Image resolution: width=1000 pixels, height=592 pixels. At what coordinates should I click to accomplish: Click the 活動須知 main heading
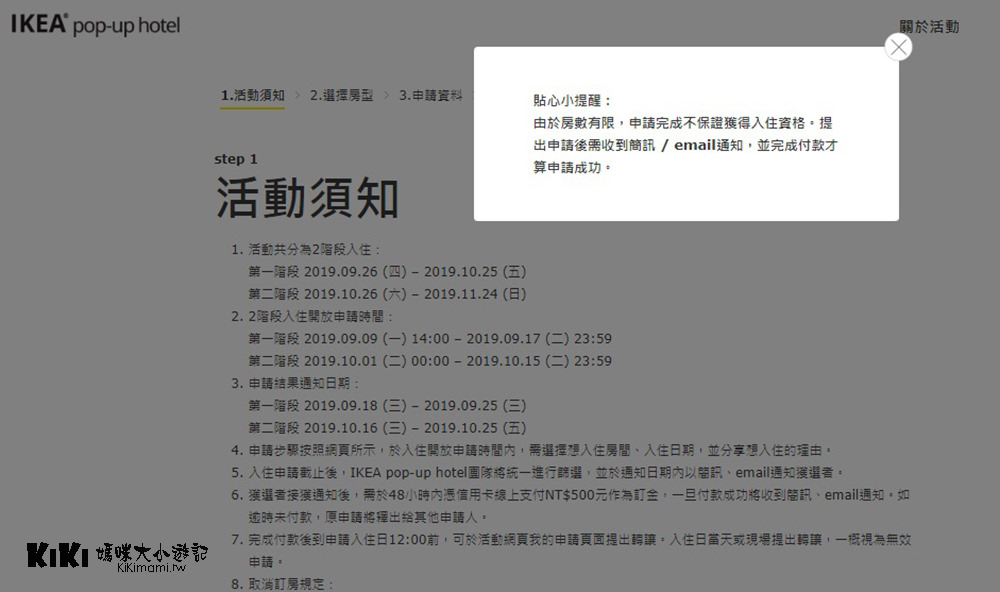307,198
